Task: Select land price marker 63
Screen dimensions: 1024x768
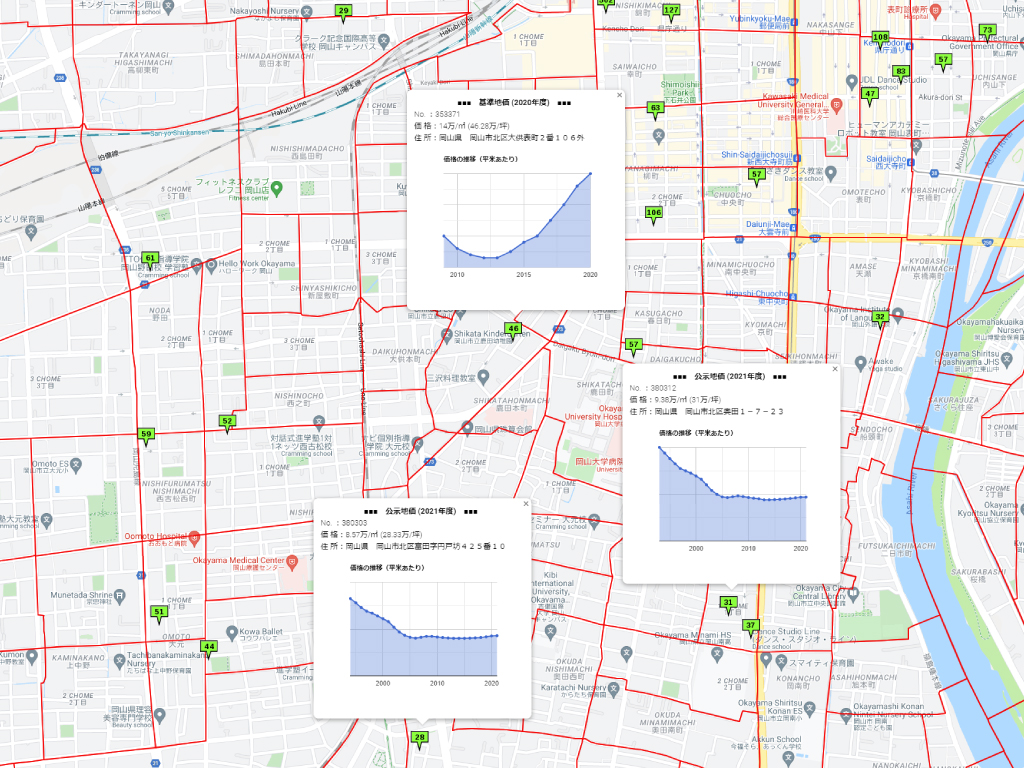Action: click(x=656, y=108)
